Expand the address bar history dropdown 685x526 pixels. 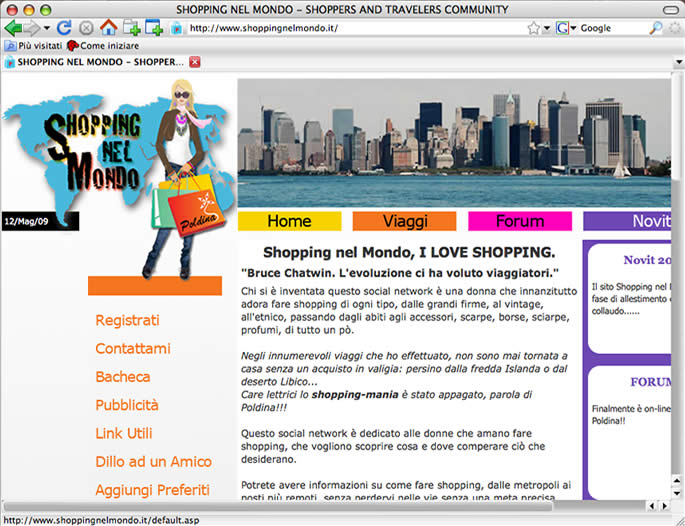click(x=547, y=28)
